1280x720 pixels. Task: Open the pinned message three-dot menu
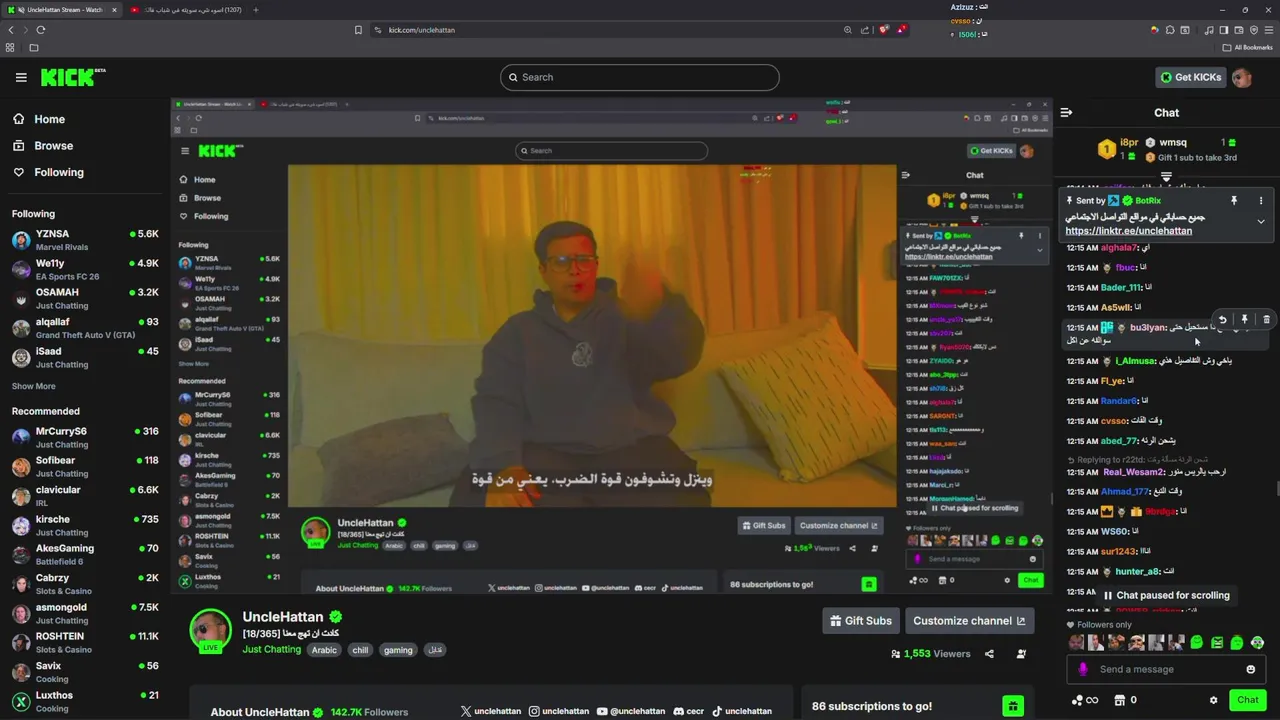pos(1261,201)
